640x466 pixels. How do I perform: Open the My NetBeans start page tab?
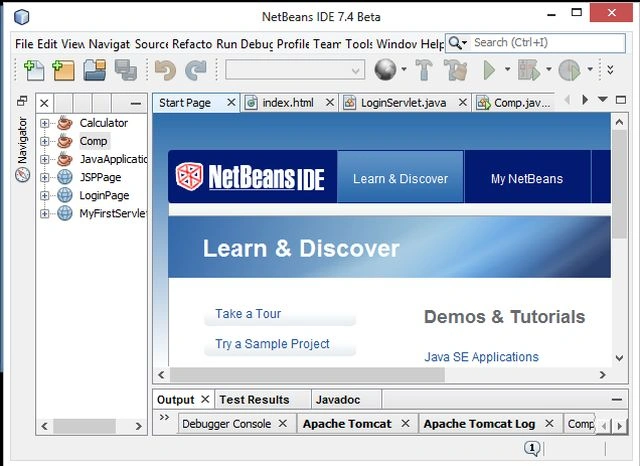click(x=527, y=179)
